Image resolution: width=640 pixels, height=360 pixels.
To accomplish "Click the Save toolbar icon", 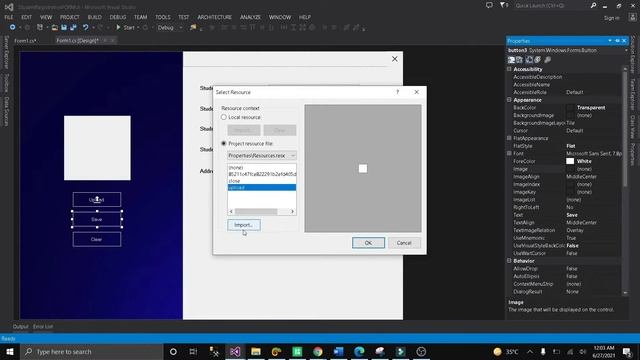I will click(64, 27).
